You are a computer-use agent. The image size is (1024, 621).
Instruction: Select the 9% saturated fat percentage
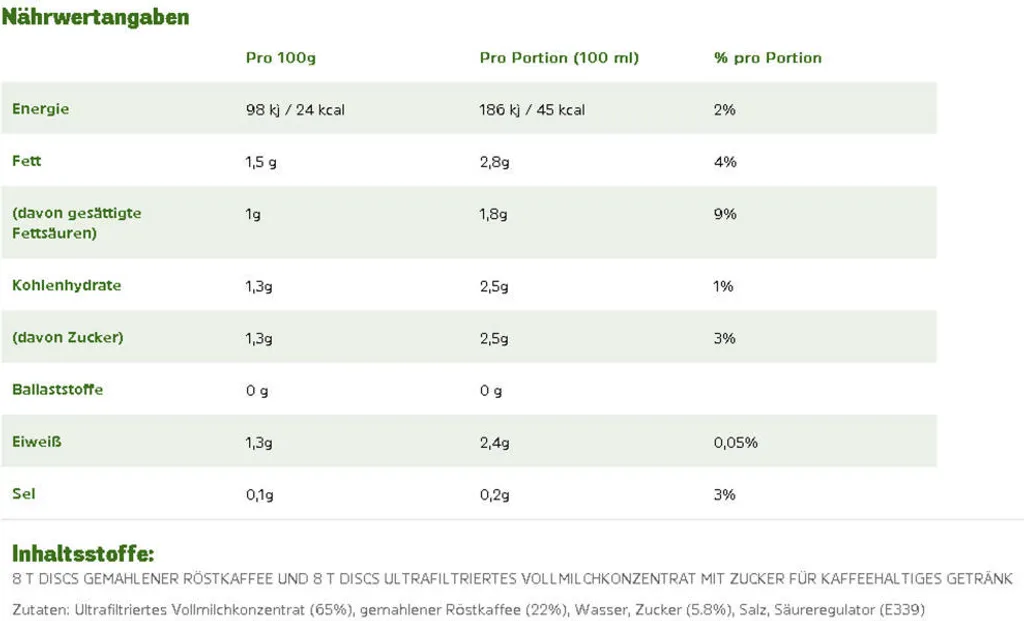[725, 214]
